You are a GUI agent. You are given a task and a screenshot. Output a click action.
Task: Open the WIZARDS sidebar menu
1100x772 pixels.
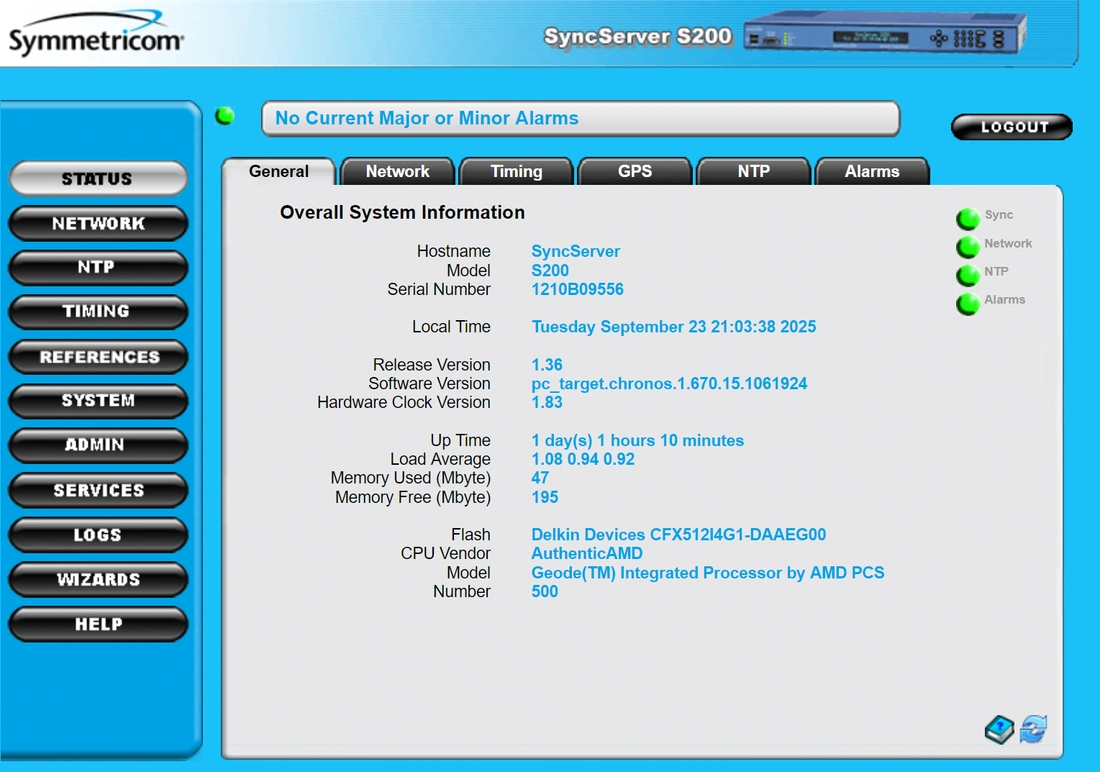98,579
